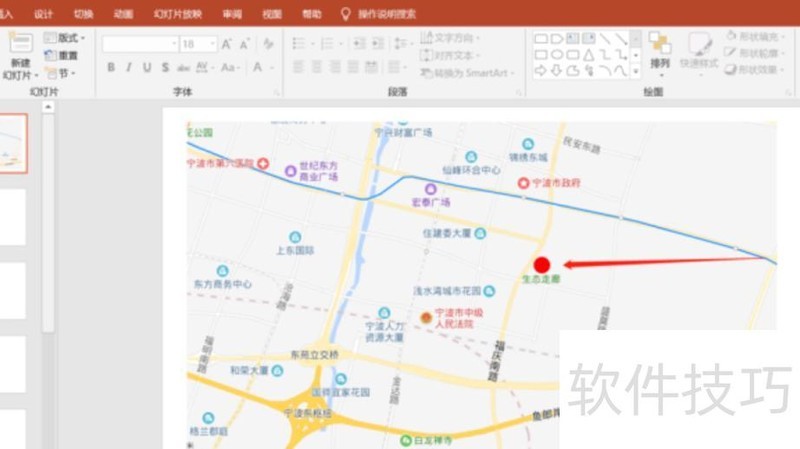
Task: Open the font name combo box
Action: click(x=140, y=44)
